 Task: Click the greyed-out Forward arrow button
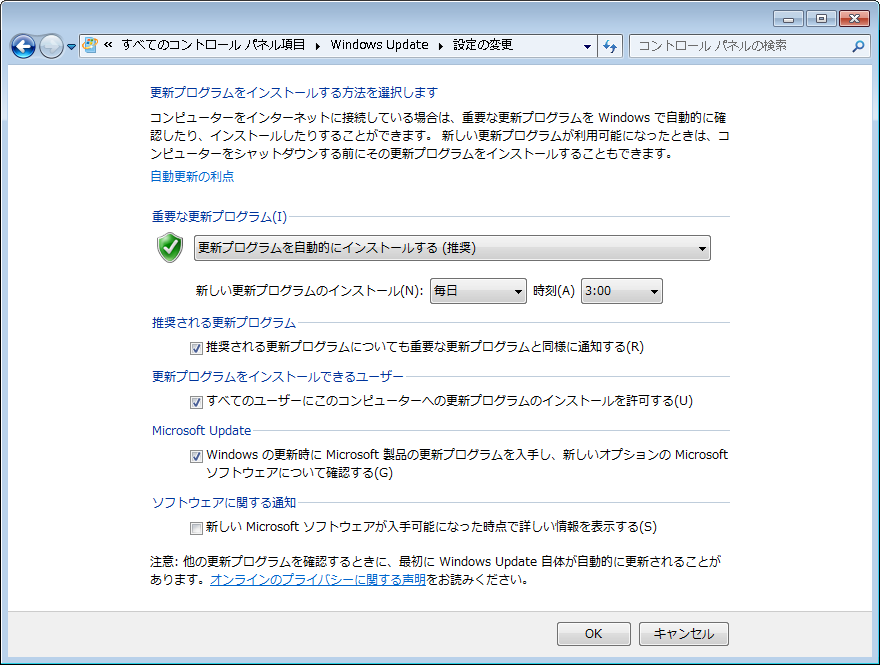(52, 46)
